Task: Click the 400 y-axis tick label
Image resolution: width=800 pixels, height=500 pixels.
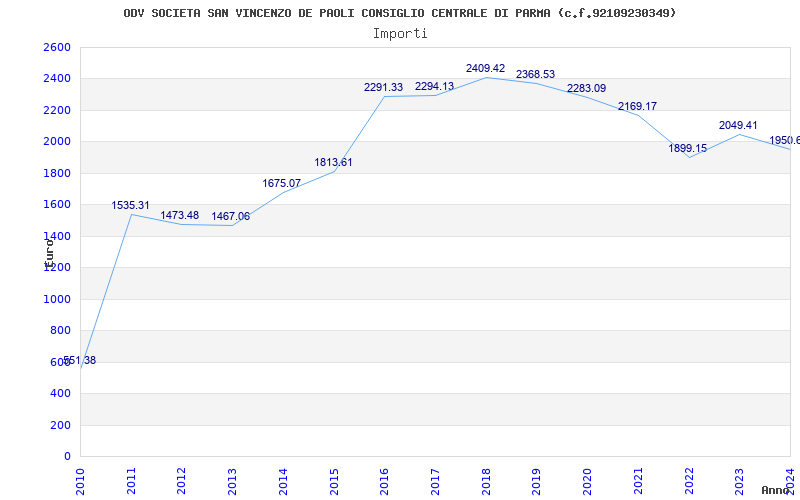Action: click(x=61, y=394)
